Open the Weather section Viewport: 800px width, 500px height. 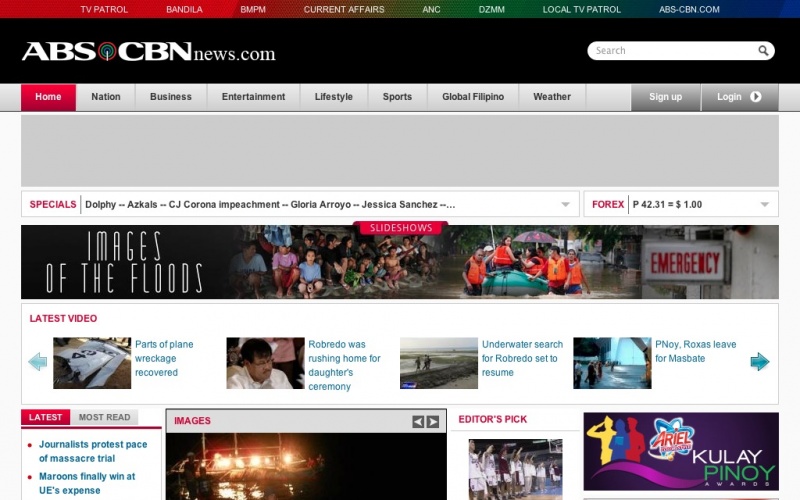(552, 97)
